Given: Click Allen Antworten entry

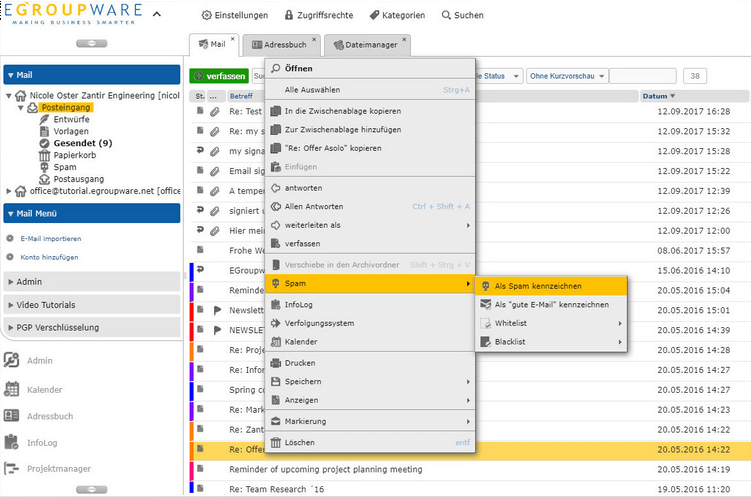Looking at the screenshot, I should pyautogui.click(x=370, y=207).
